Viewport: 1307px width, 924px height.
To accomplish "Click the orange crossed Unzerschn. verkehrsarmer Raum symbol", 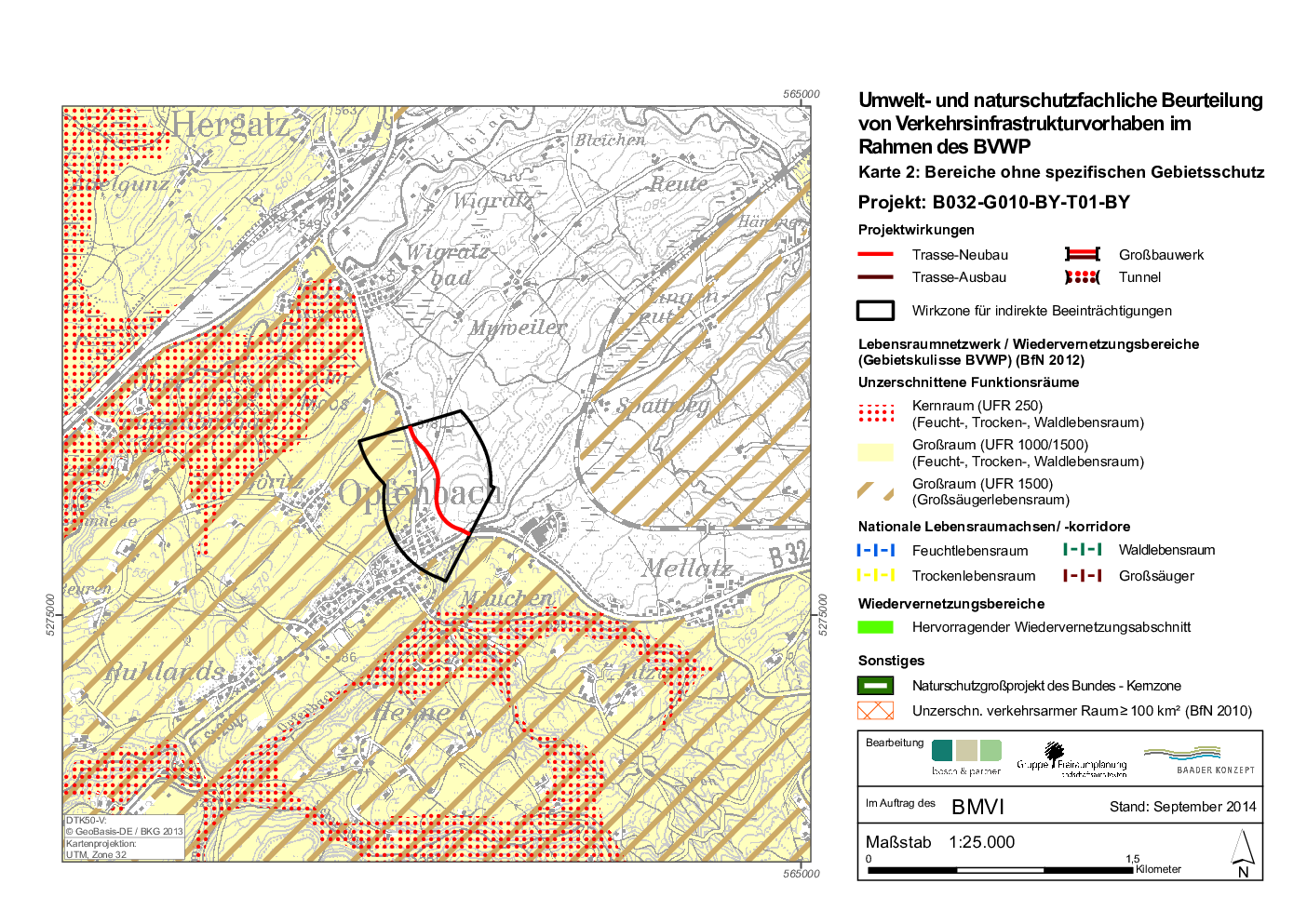I will (874, 711).
